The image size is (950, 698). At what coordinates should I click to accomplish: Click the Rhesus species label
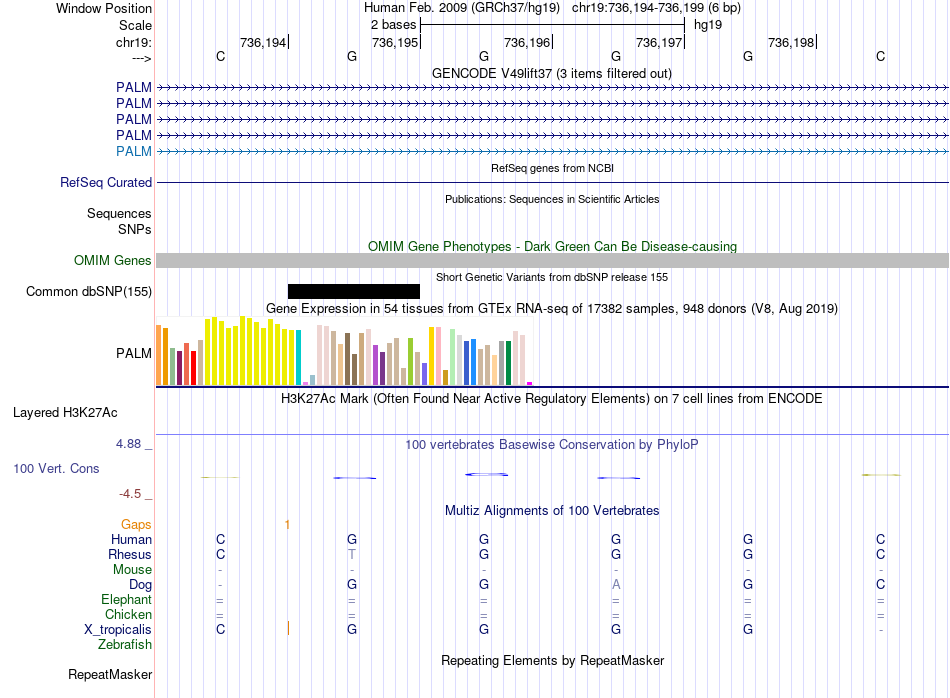(x=130, y=554)
